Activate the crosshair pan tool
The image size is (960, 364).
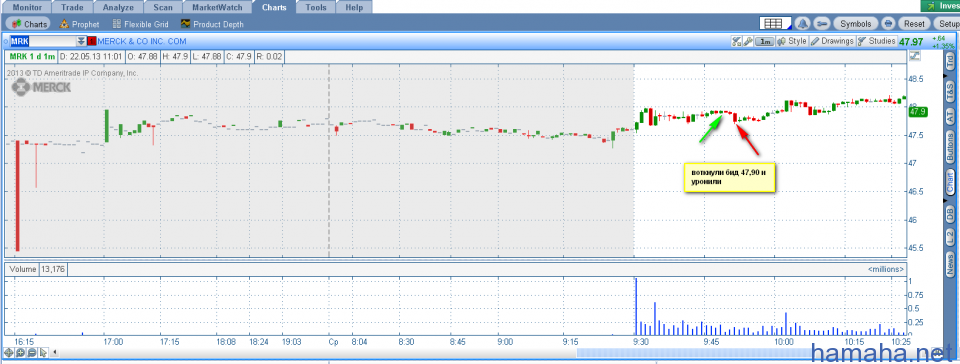(x=9, y=353)
